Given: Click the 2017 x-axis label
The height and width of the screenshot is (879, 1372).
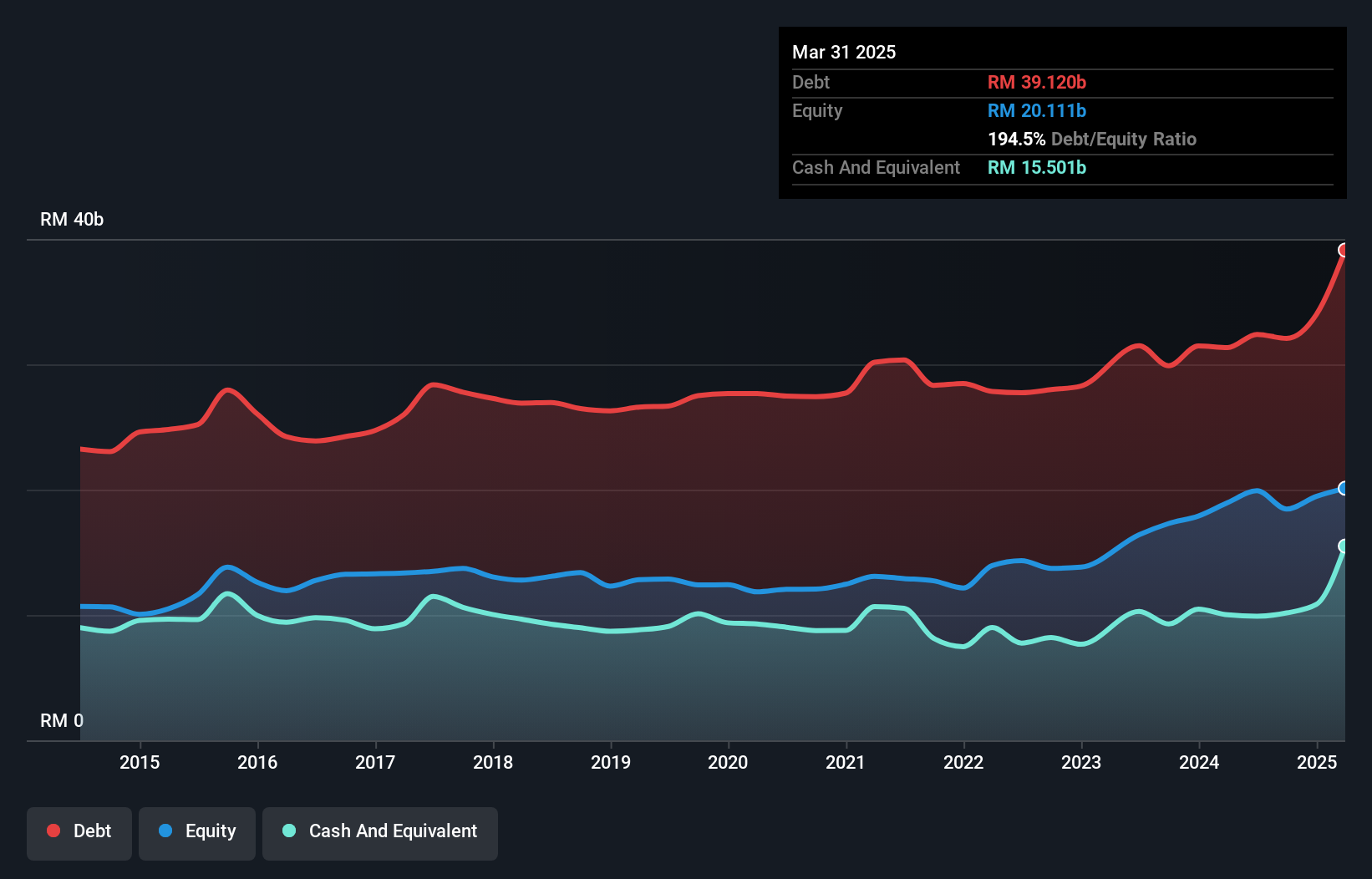Looking at the screenshot, I should (375, 762).
